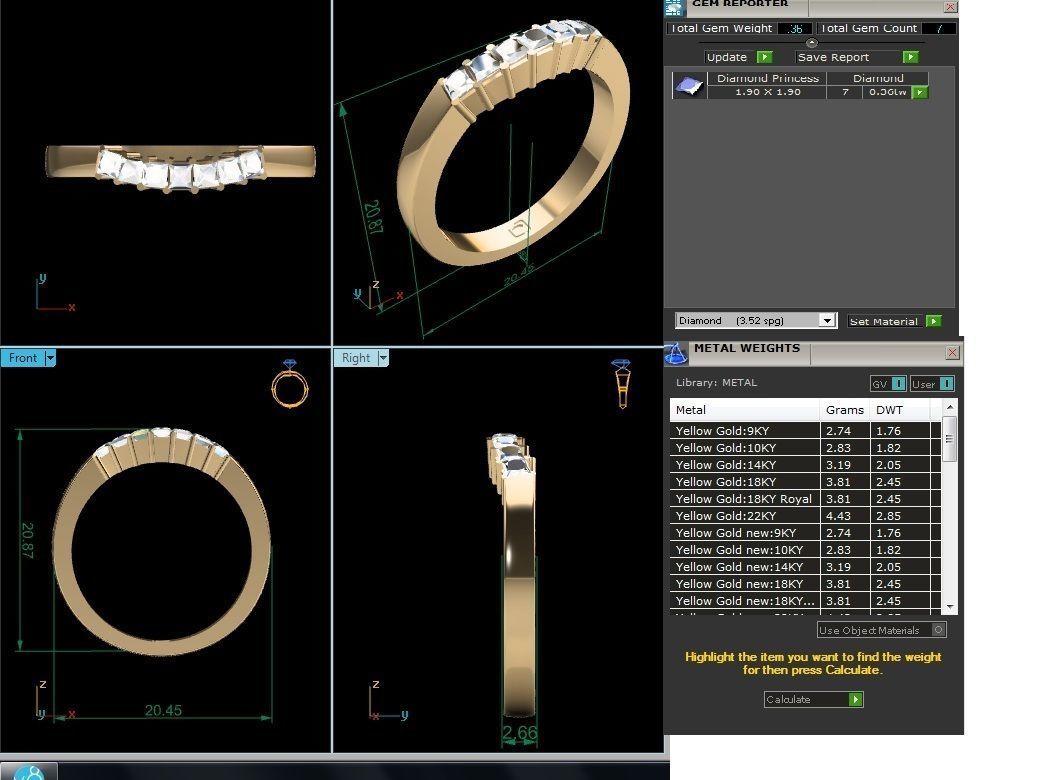Click the gem count 7 cell
This screenshot has width=1064, height=780.
[x=845, y=92]
